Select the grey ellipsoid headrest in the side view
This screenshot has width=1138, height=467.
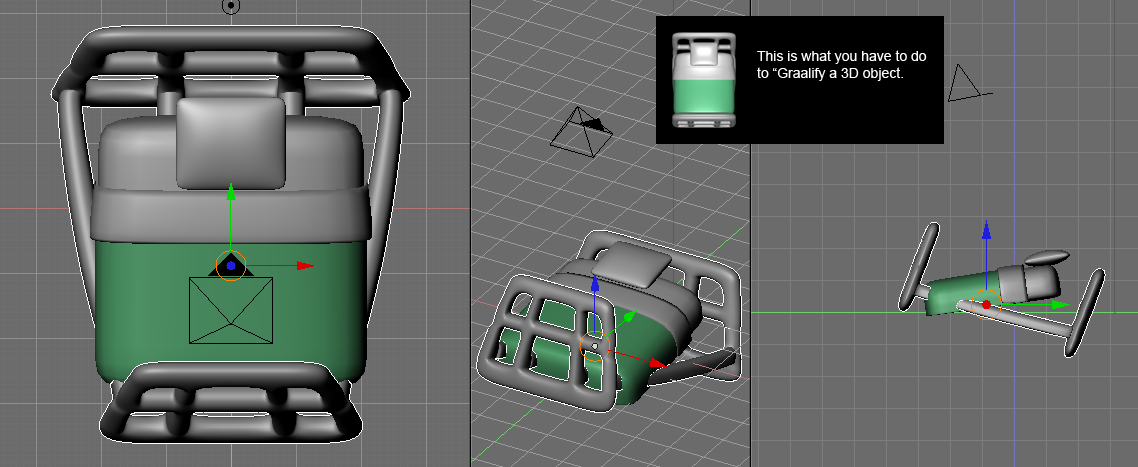(x=1046, y=259)
